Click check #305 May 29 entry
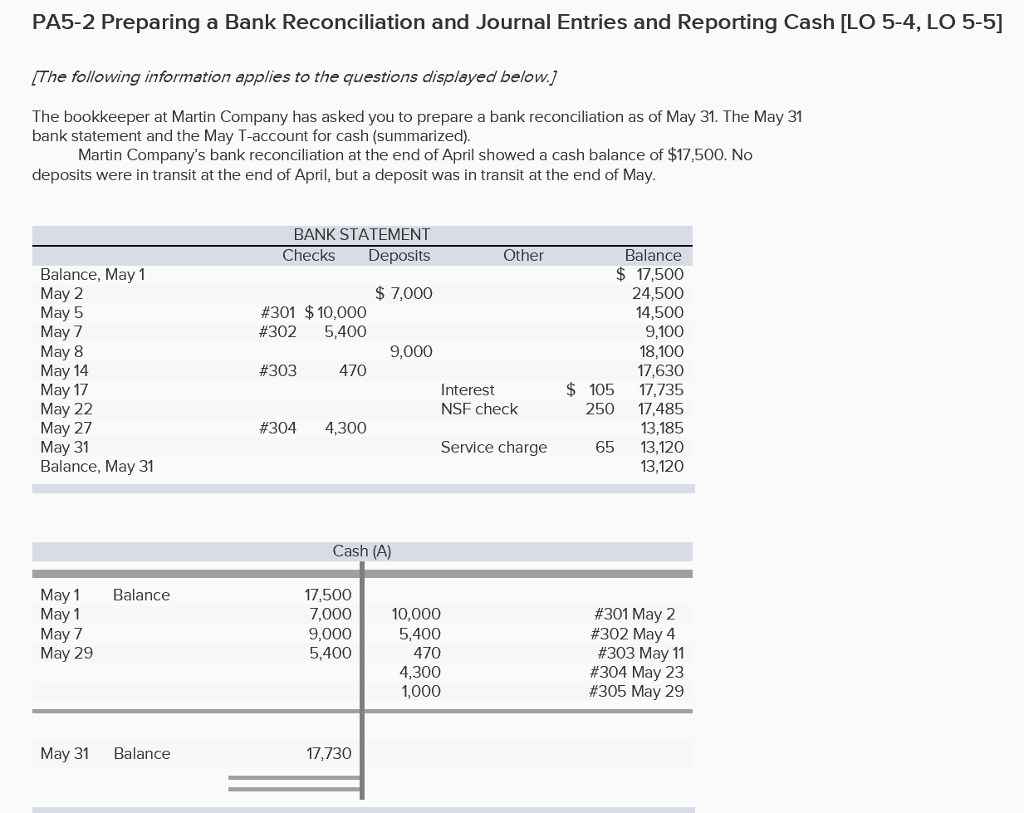 point(637,691)
